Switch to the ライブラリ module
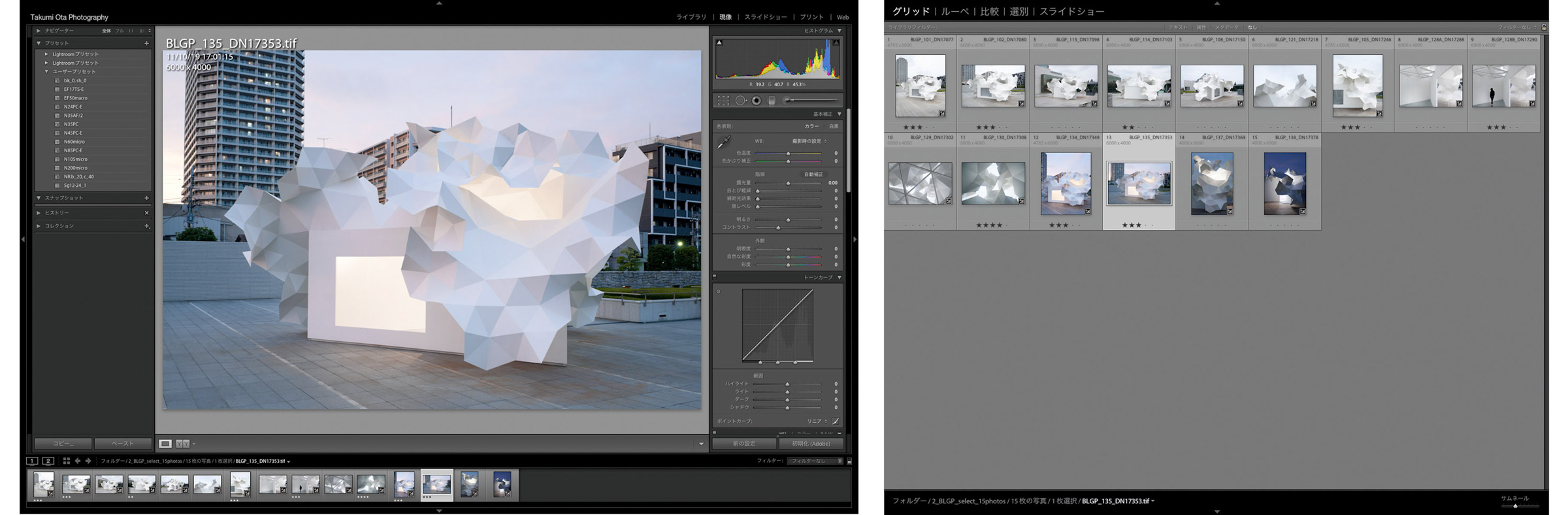This screenshot has height=515, width=1568. click(x=691, y=17)
